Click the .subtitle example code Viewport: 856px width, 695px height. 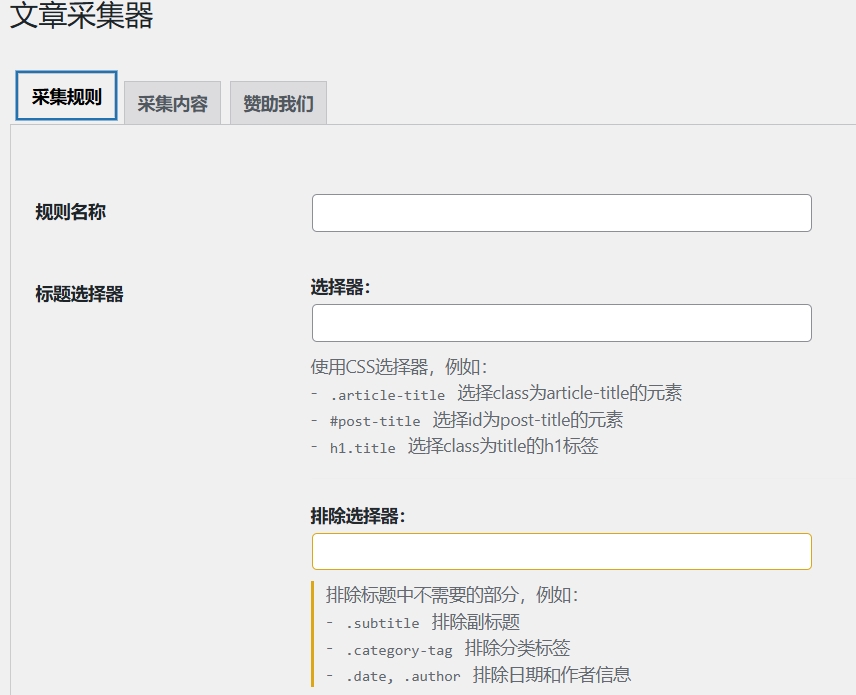point(383,623)
